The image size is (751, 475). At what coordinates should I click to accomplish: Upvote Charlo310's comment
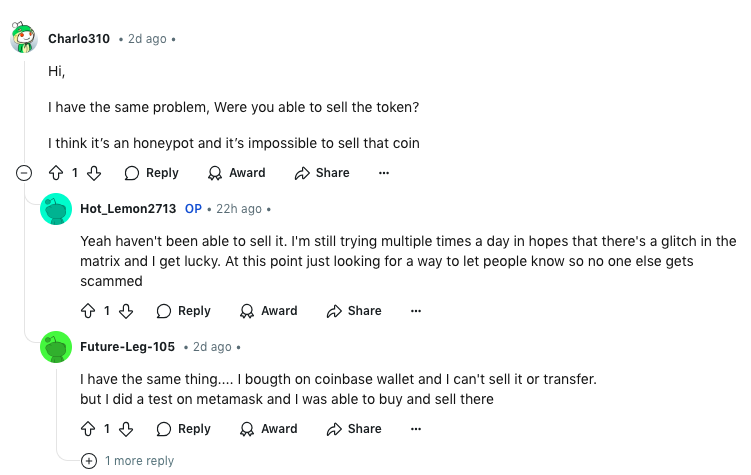[56, 173]
